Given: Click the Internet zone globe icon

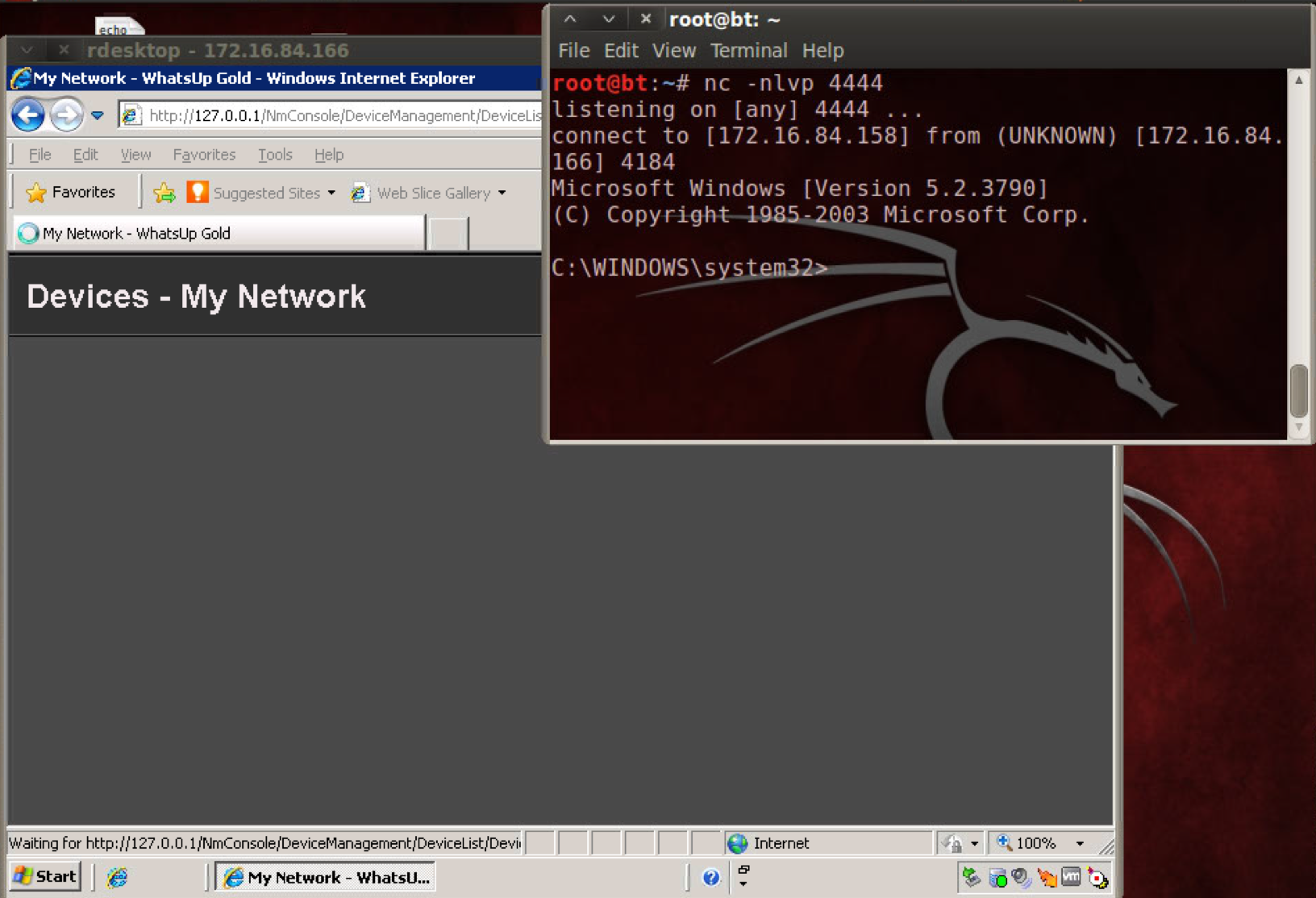Looking at the screenshot, I should point(737,843).
